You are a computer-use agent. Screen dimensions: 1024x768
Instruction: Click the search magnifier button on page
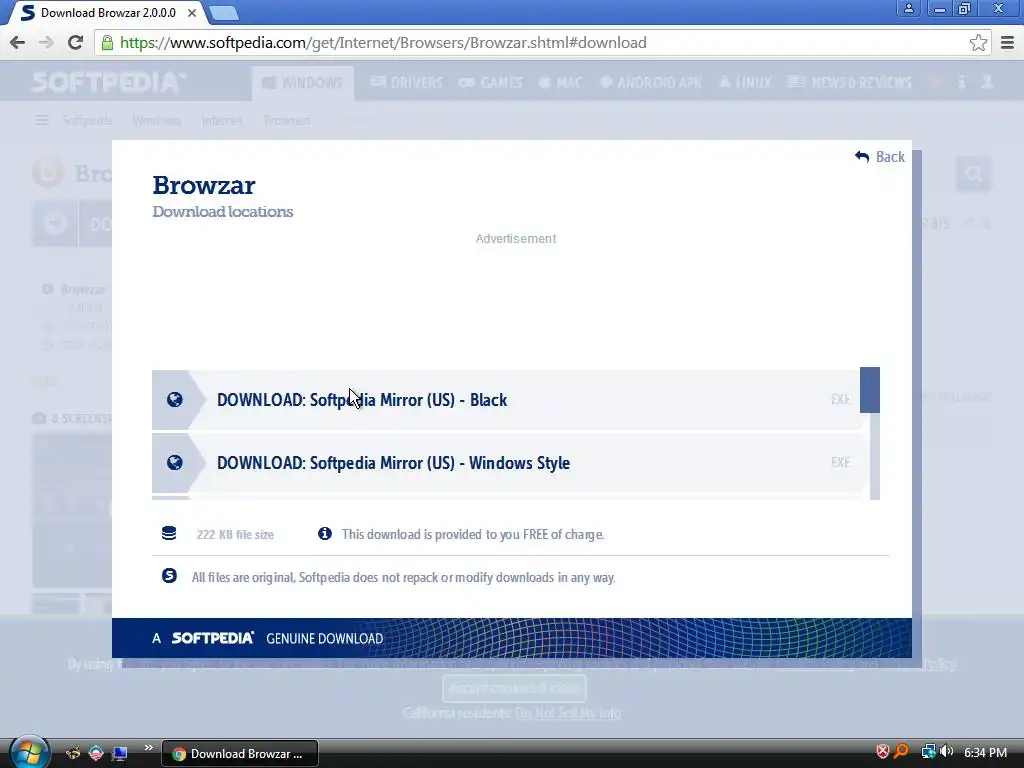tap(974, 174)
